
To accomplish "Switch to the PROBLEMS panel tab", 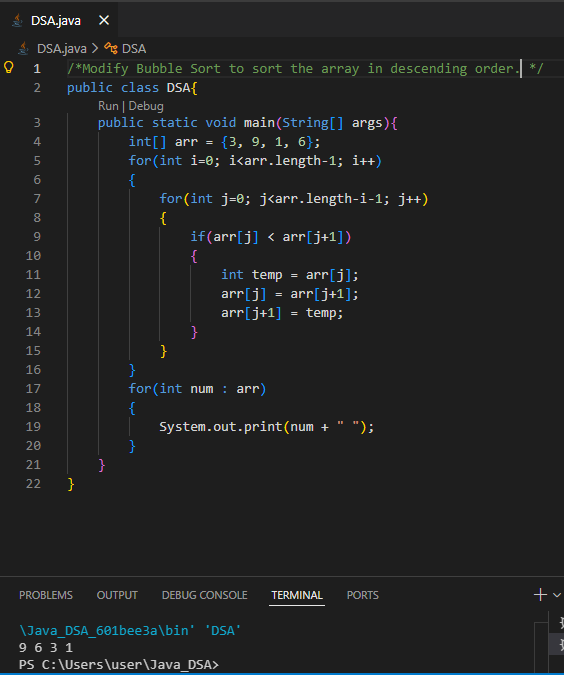I will coord(46,595).
